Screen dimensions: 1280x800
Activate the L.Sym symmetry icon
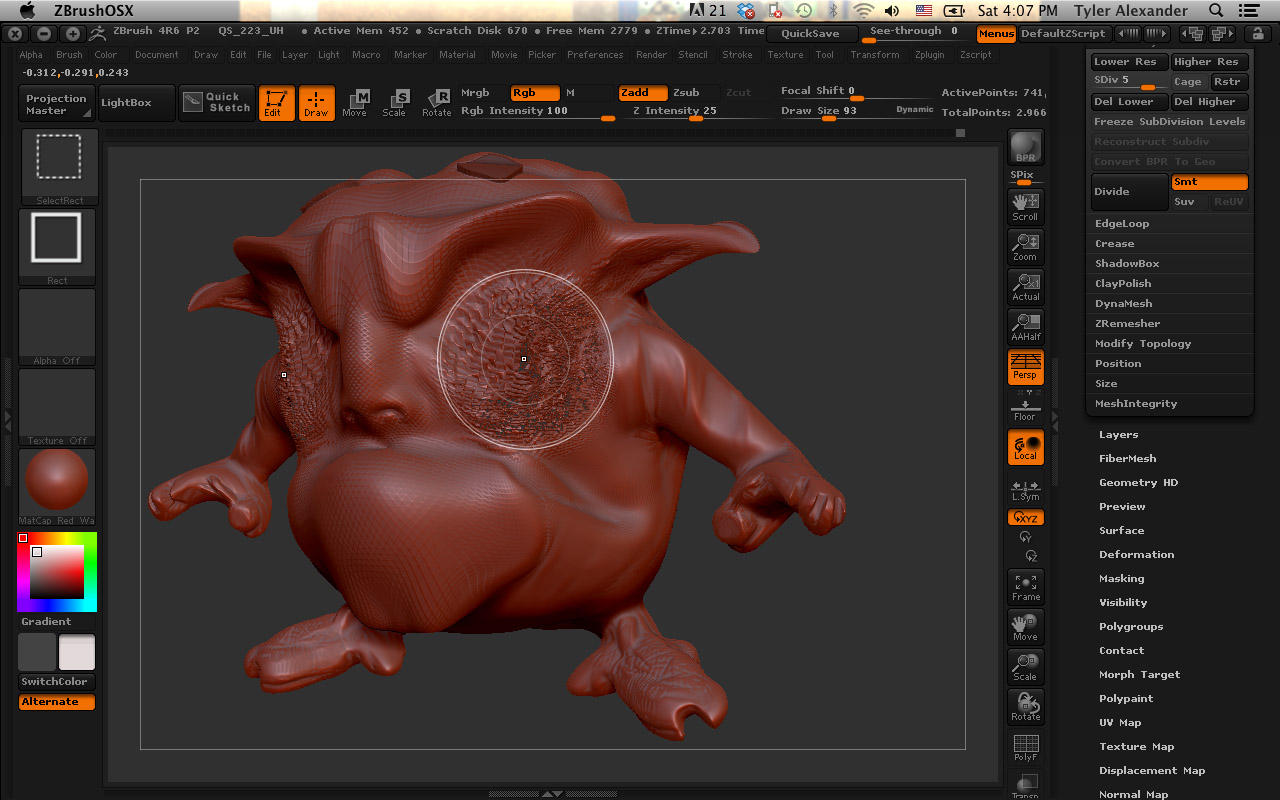tap(1025, 490)
